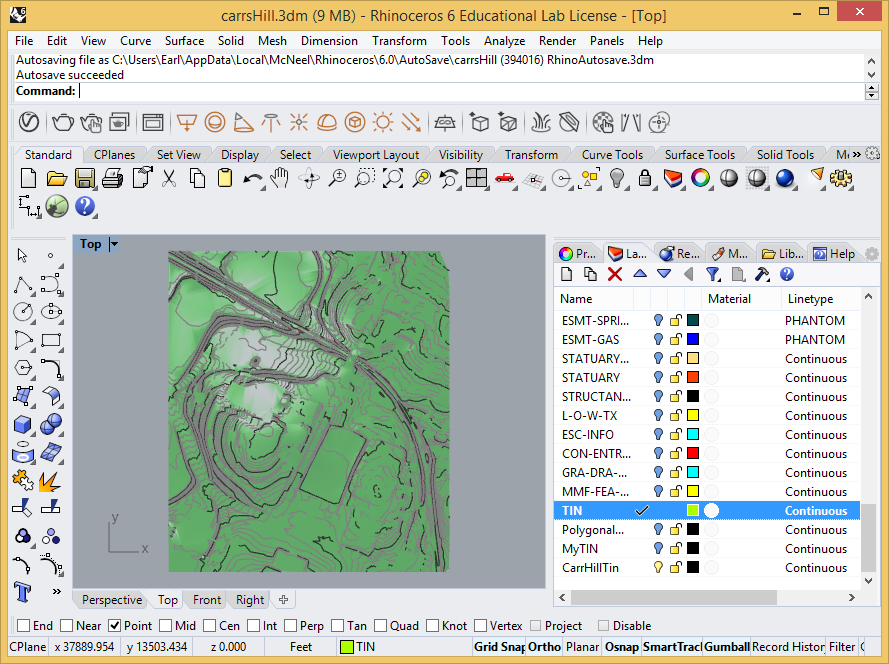Enable the Near osnap checkbox

tap(67, 625)
